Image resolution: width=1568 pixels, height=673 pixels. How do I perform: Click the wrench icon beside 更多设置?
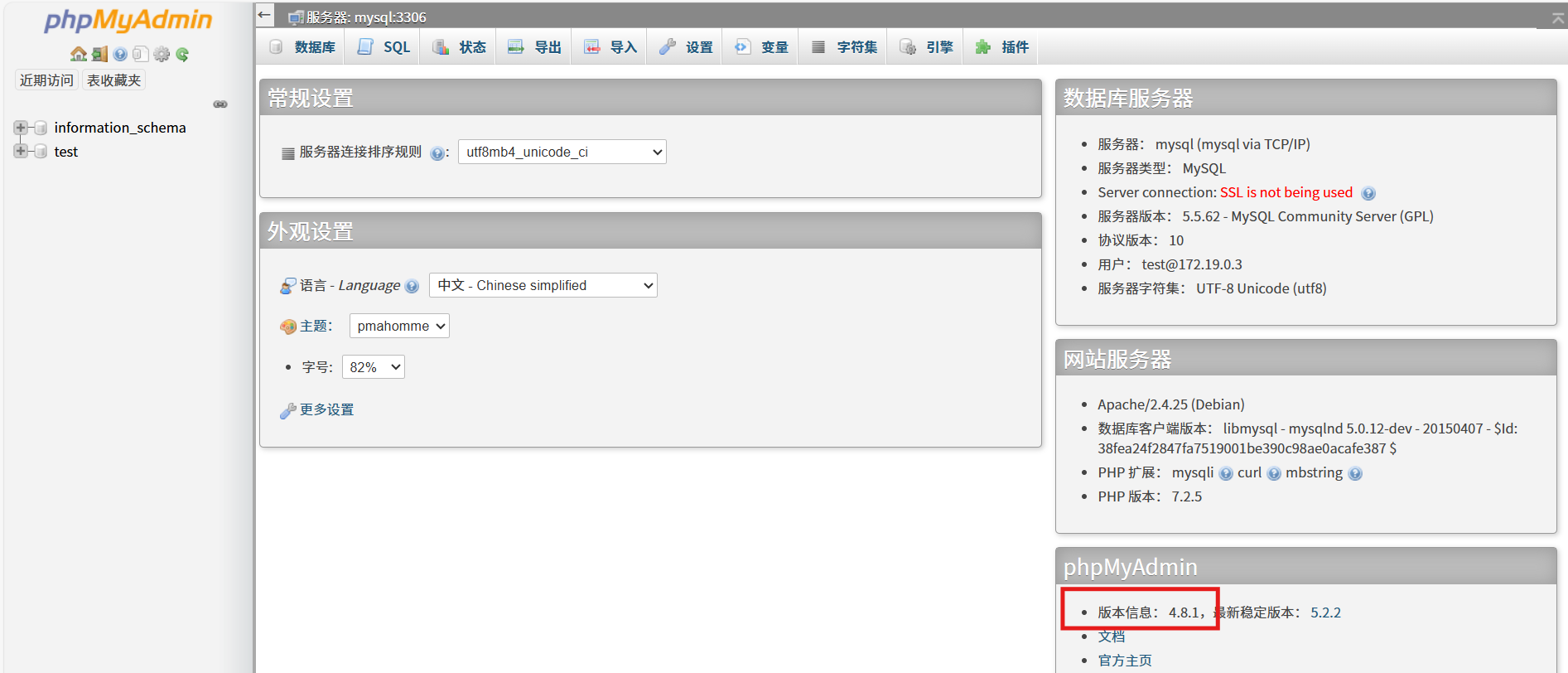pyautogui.click(x=288, y=410)
